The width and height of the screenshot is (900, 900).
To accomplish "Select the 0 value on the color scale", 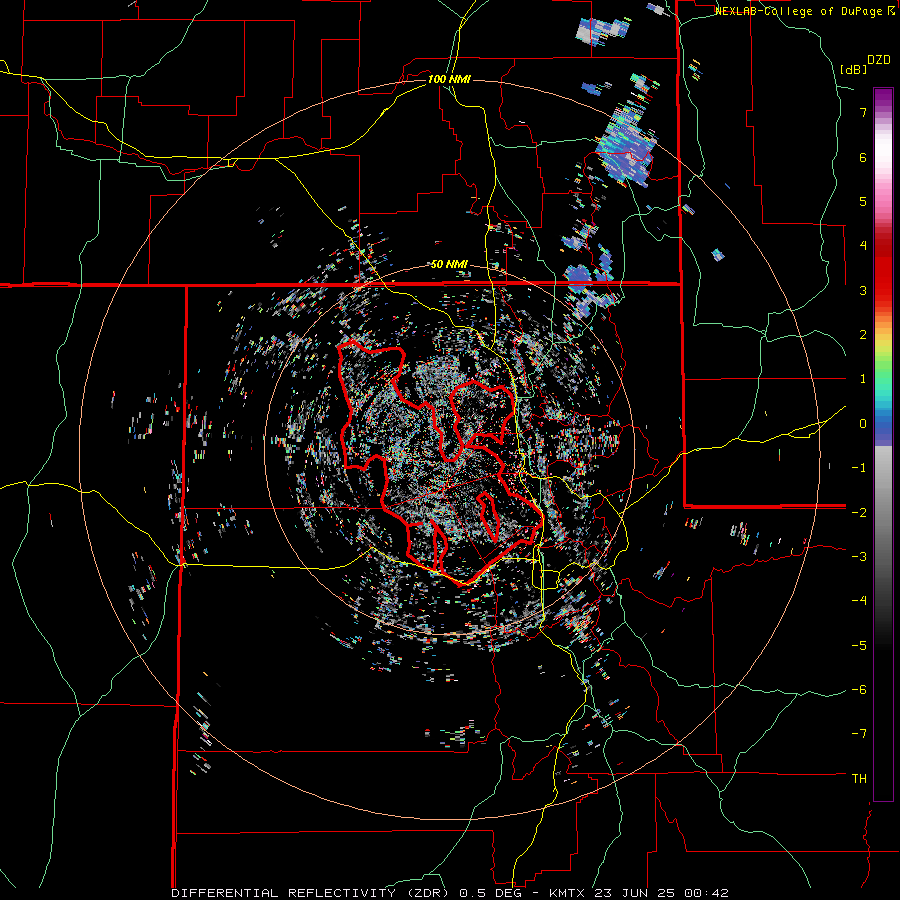I will click(863, 424).
